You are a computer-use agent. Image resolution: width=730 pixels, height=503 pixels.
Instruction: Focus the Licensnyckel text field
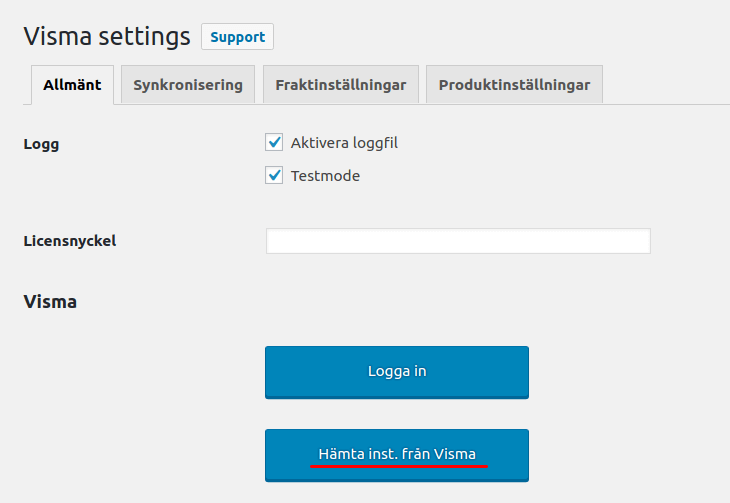tap(458, 241)
